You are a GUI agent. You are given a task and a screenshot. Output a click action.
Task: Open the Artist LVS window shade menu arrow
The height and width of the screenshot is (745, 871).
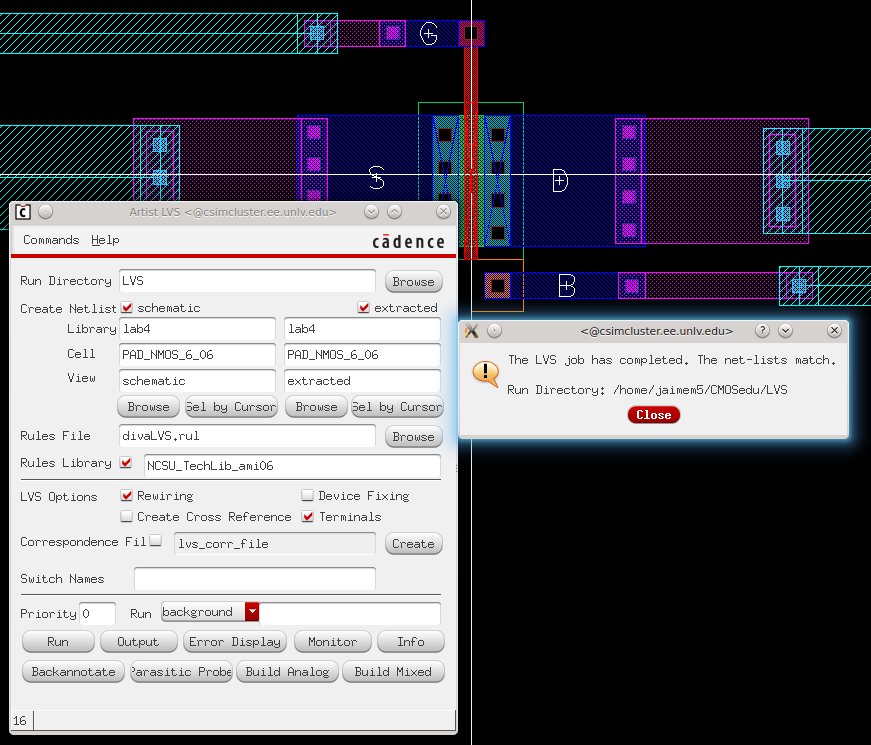[x=370, y=211]
